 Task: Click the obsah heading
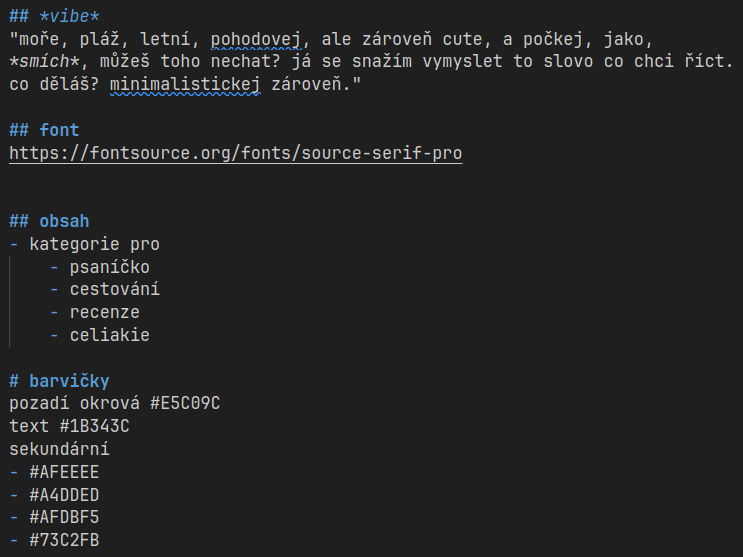[x=54, y=221]
